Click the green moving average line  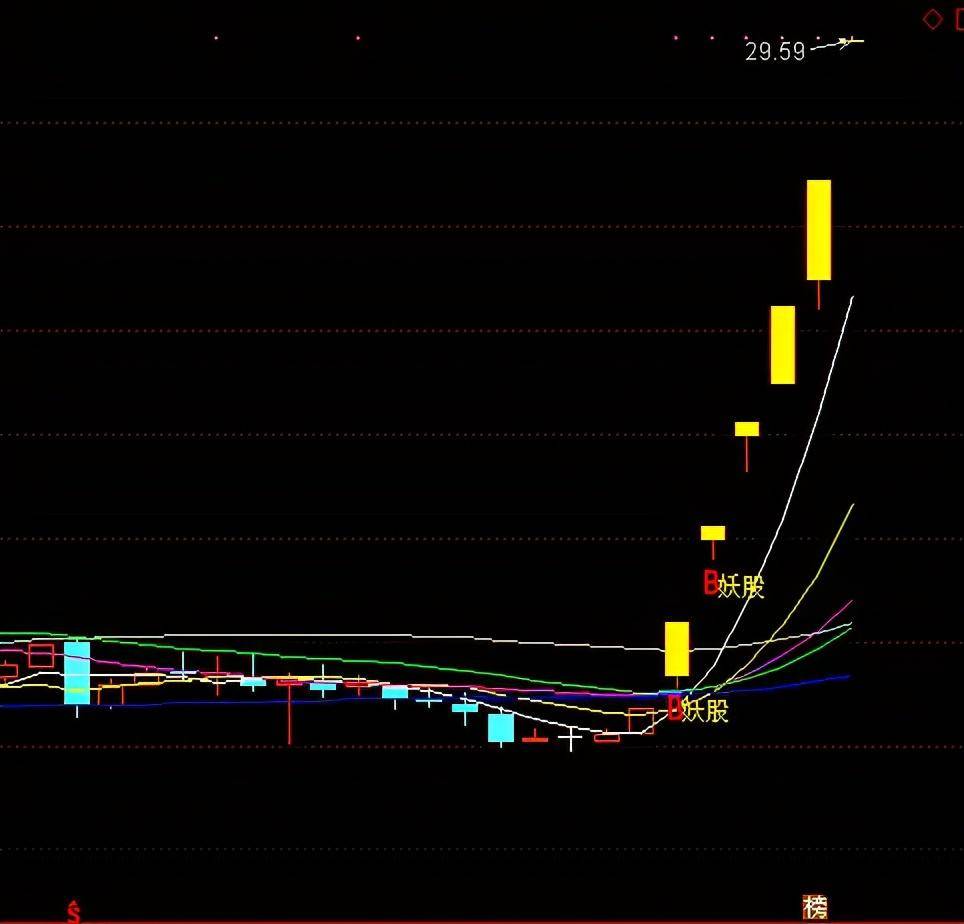coord(369,662)
